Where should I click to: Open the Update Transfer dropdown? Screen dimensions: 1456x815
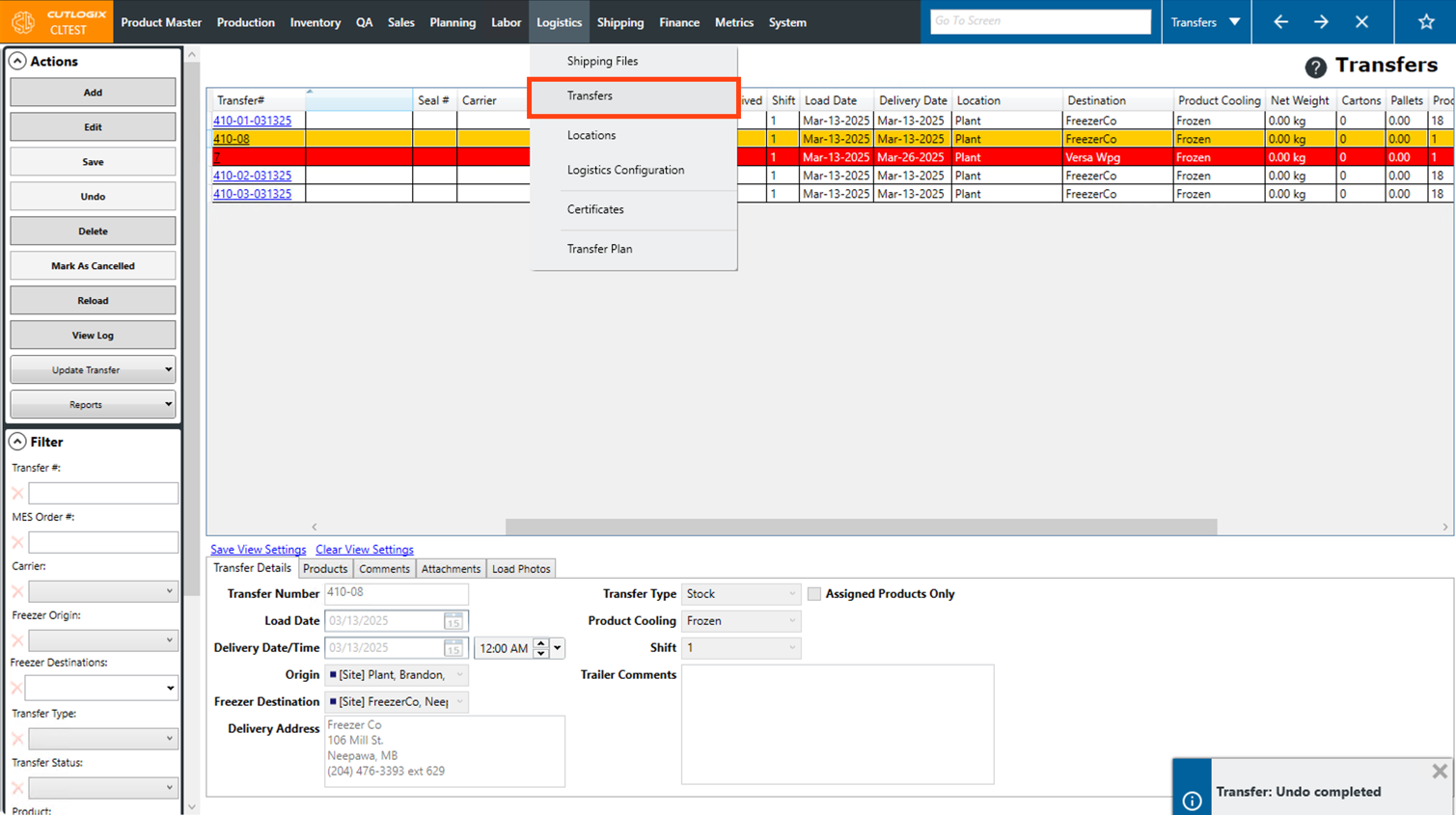click(x=93, y=369)
